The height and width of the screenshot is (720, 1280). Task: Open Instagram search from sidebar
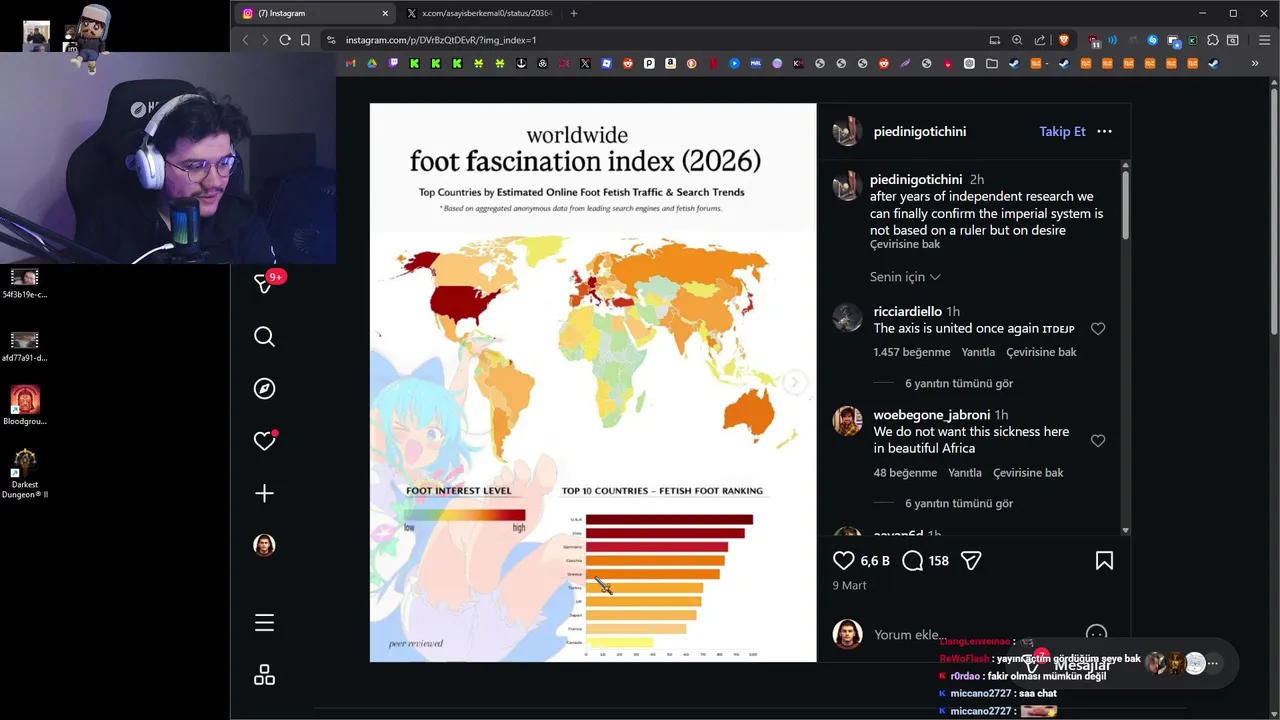click(x=264, y=337)
